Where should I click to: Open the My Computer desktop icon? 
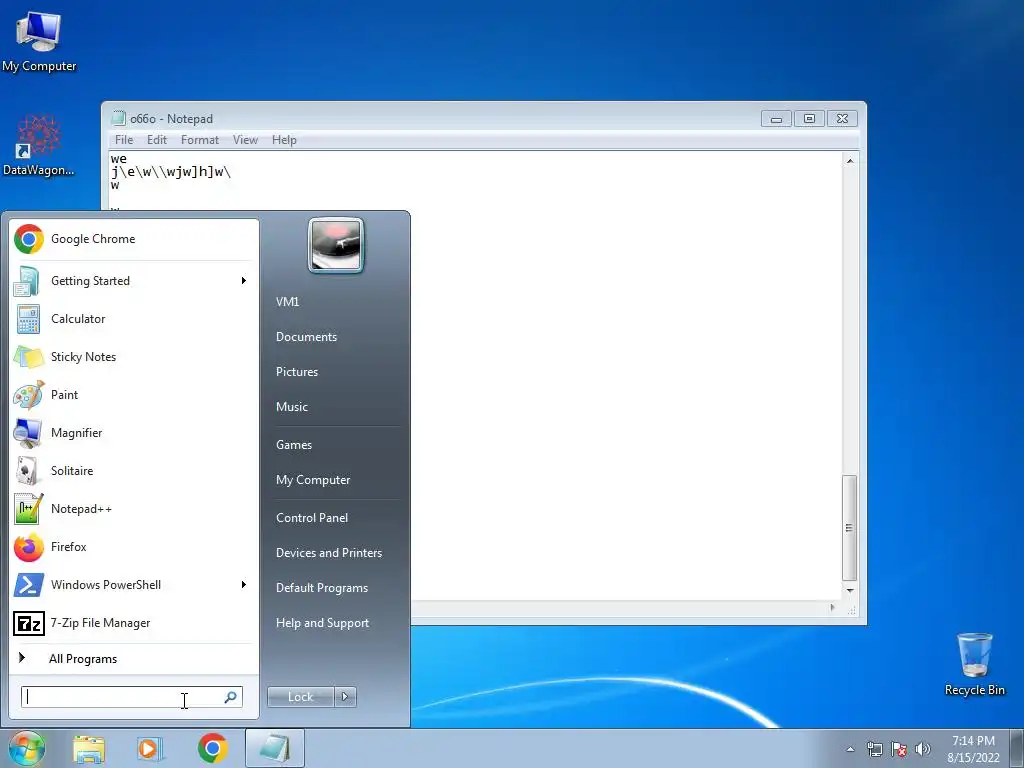click(39, 40)
